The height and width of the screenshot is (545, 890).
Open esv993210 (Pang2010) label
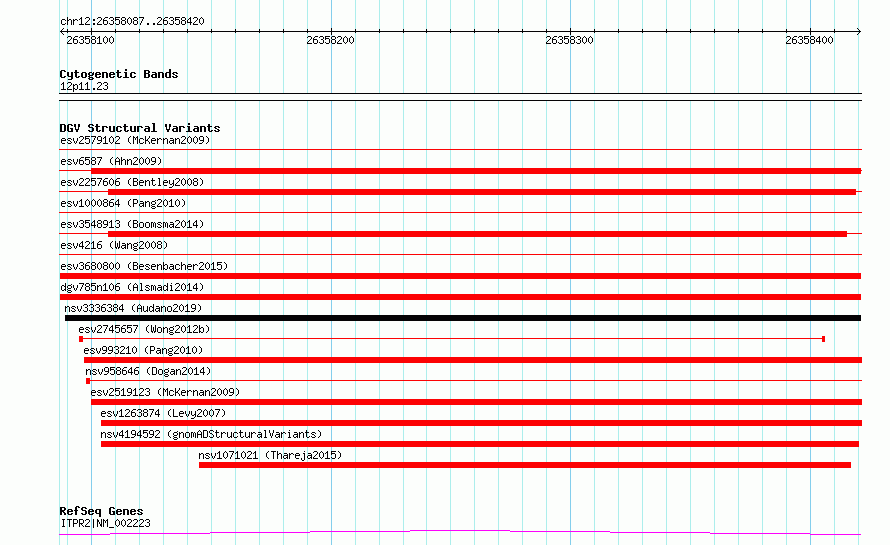tap(143, 350)
